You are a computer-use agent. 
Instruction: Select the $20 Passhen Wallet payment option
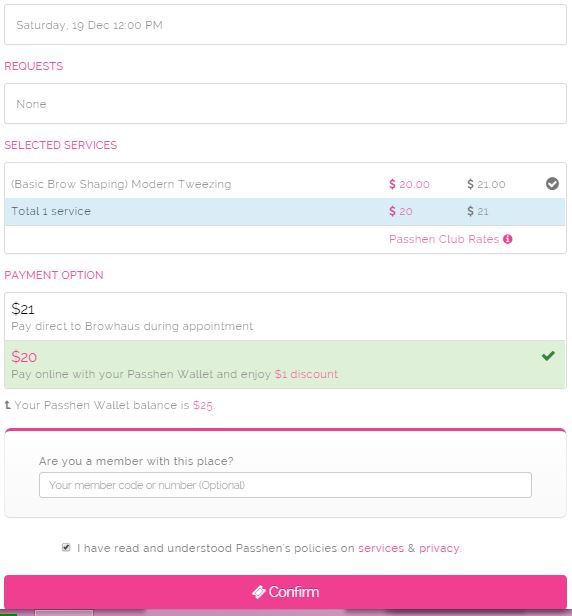[285, 365]
